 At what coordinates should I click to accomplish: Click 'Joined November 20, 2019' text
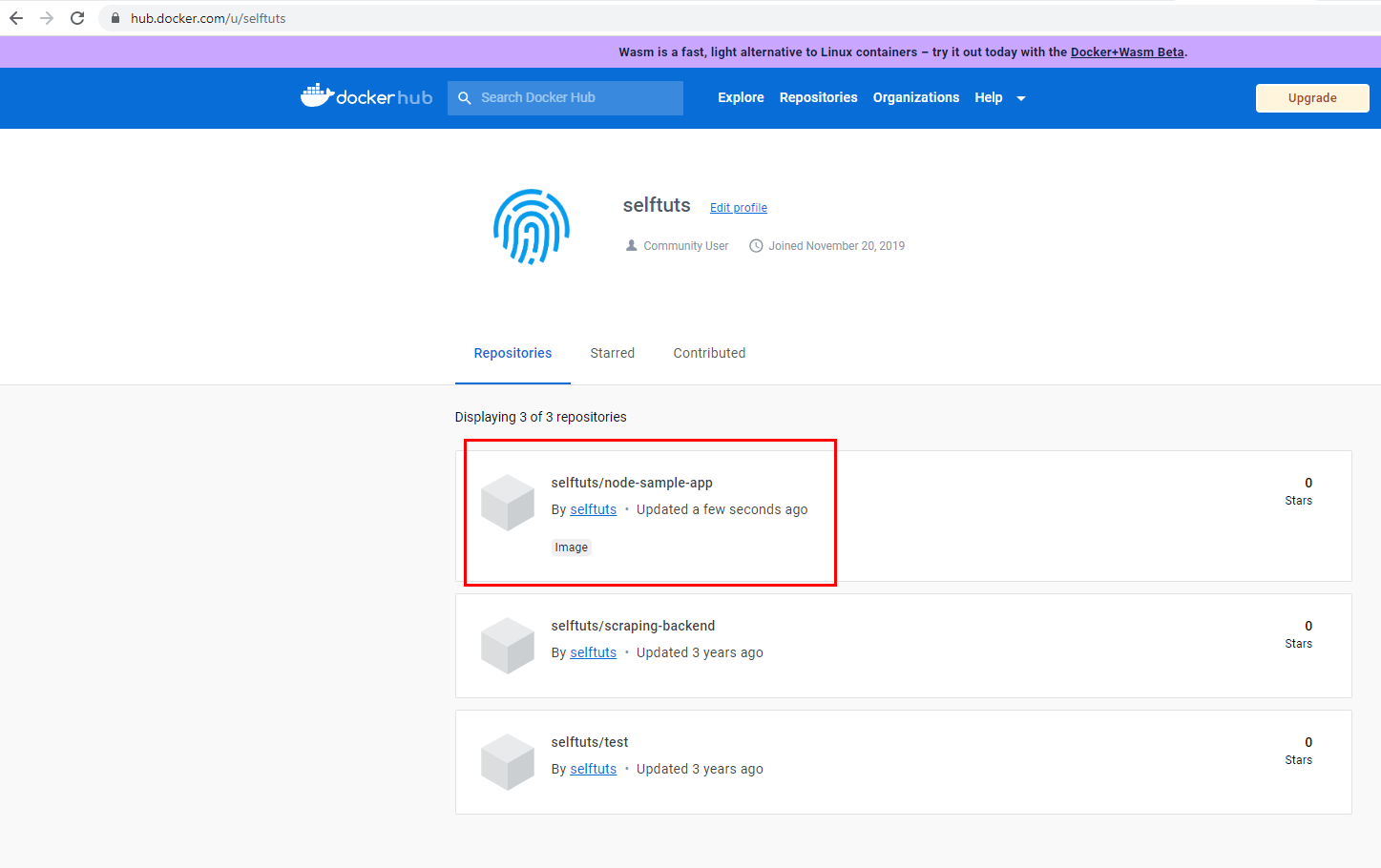[x=837, y=246]
